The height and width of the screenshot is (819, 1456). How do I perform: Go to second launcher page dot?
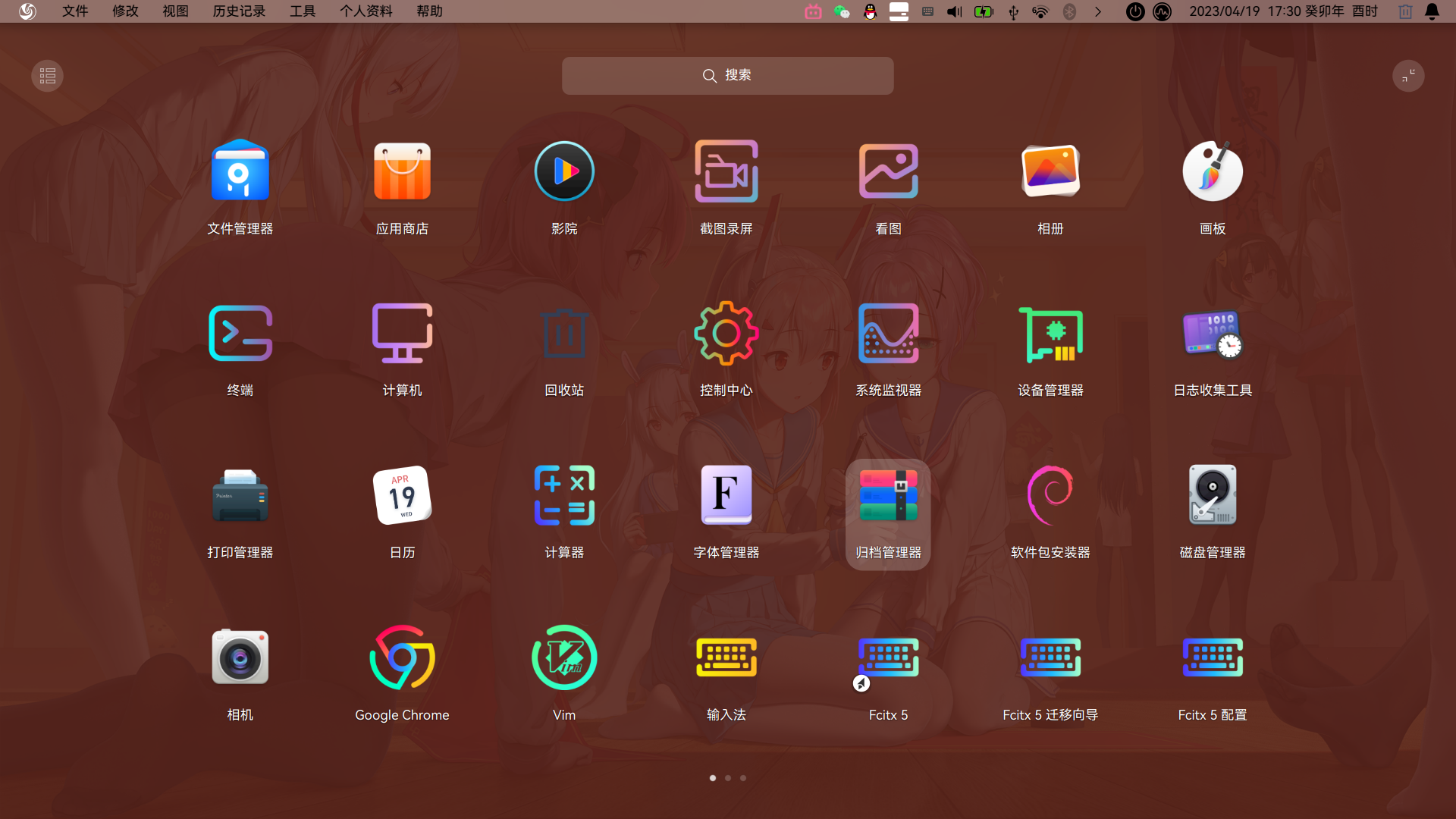point(728,778)
